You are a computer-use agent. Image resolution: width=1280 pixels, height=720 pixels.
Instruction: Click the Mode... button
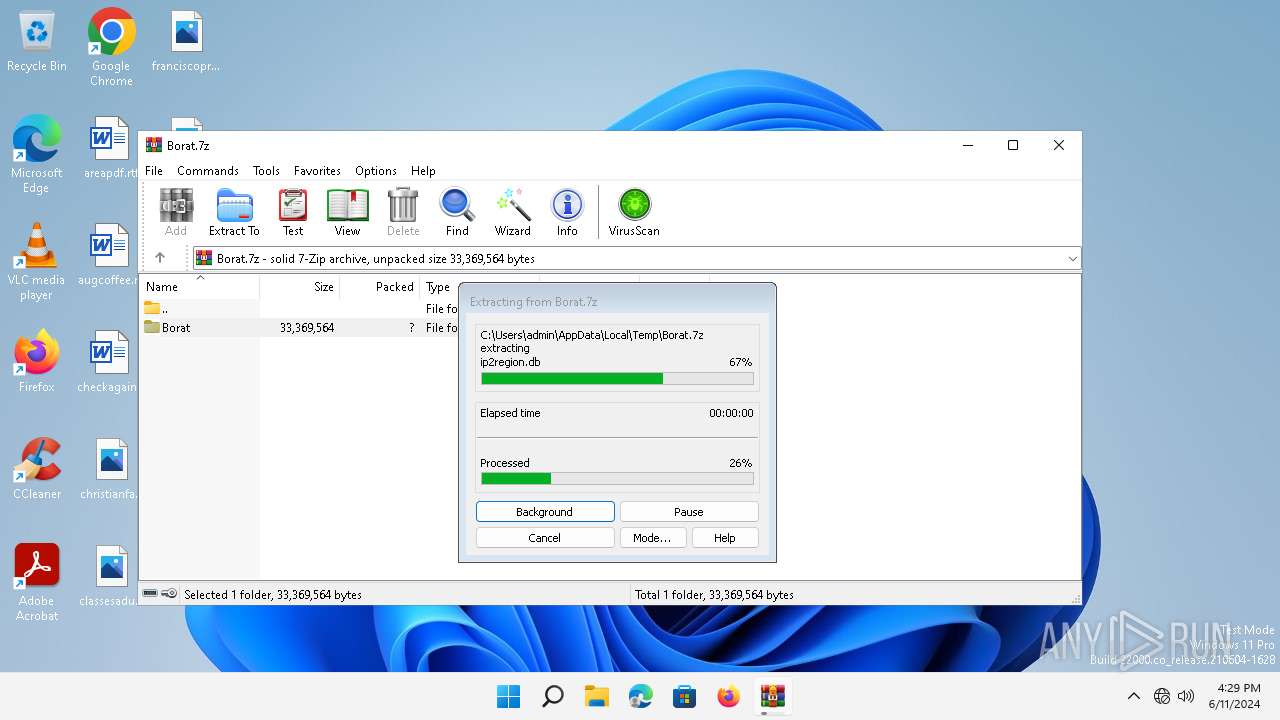(652, 538)
